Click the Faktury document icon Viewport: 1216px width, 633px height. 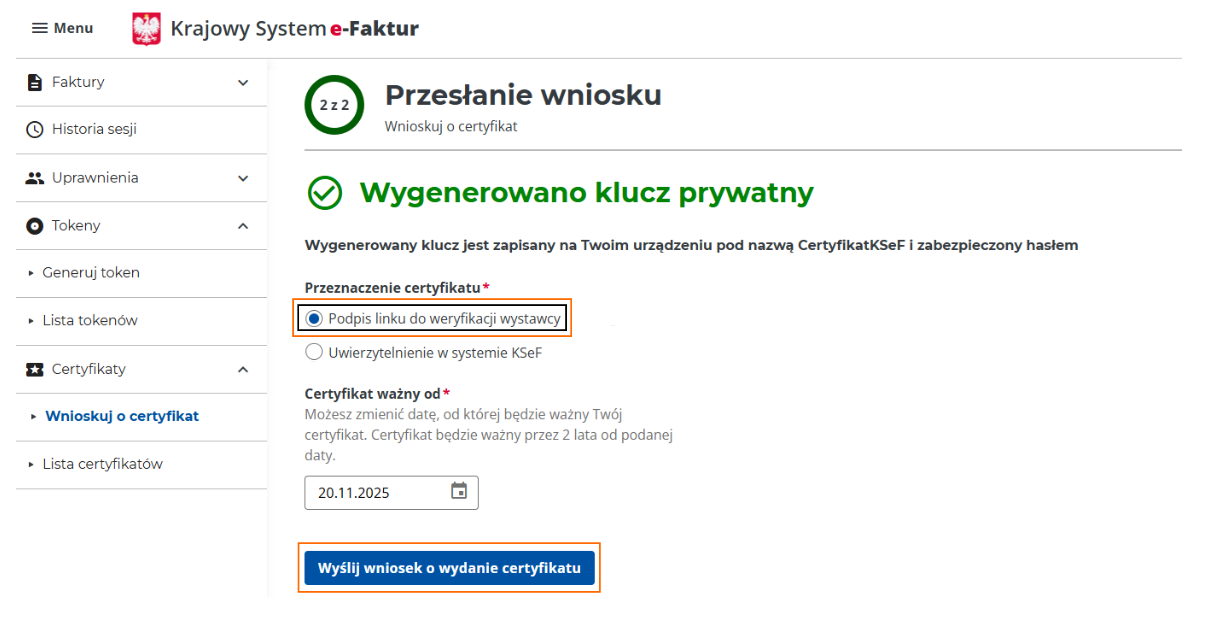pos(35,82)
